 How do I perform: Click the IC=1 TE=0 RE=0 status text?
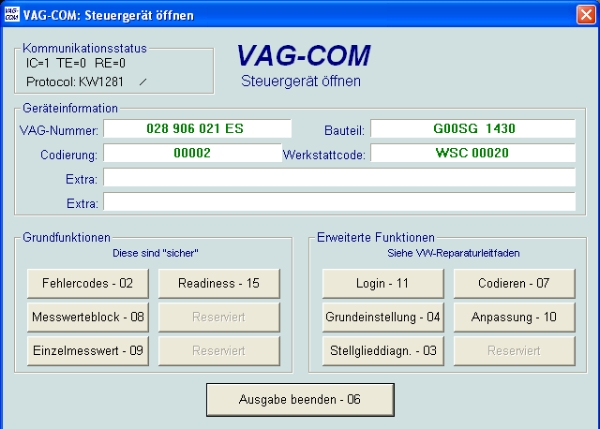(76, 63)
